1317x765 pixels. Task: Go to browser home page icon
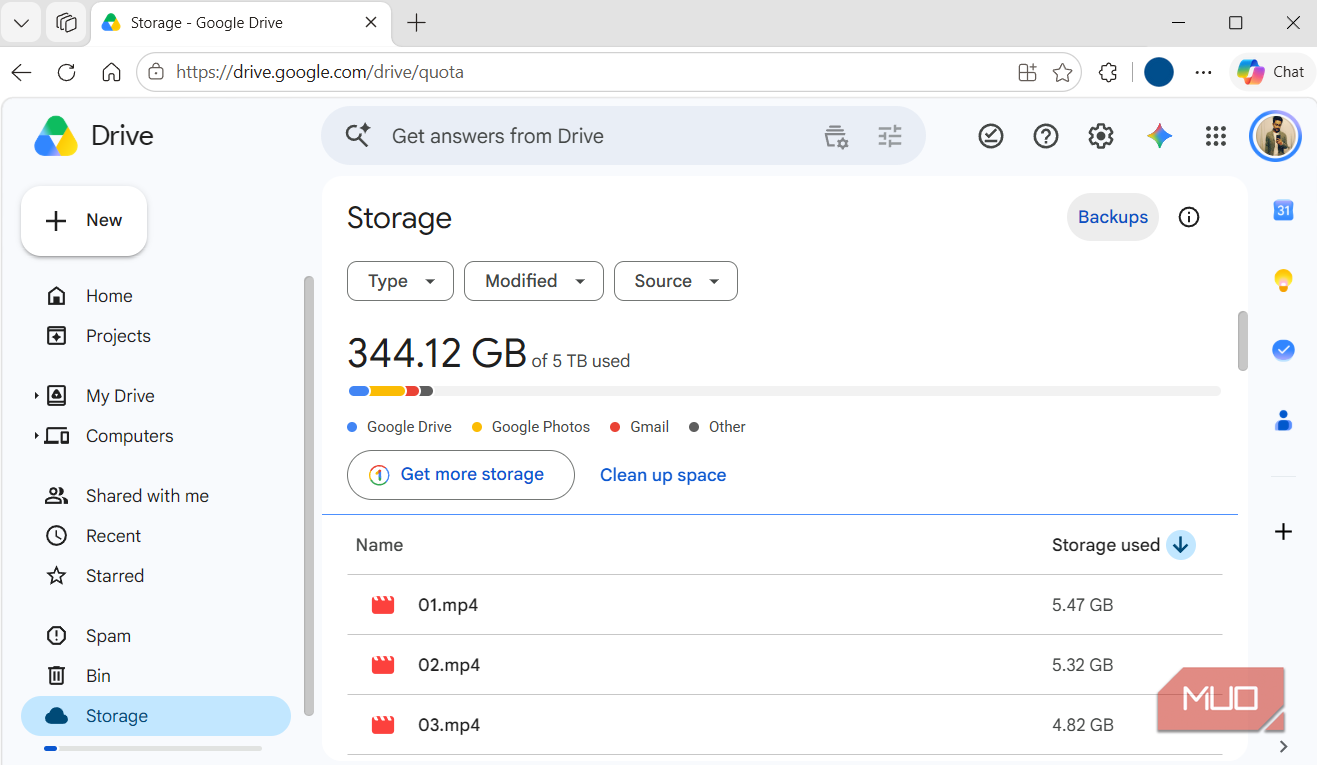tap(112, 72)
